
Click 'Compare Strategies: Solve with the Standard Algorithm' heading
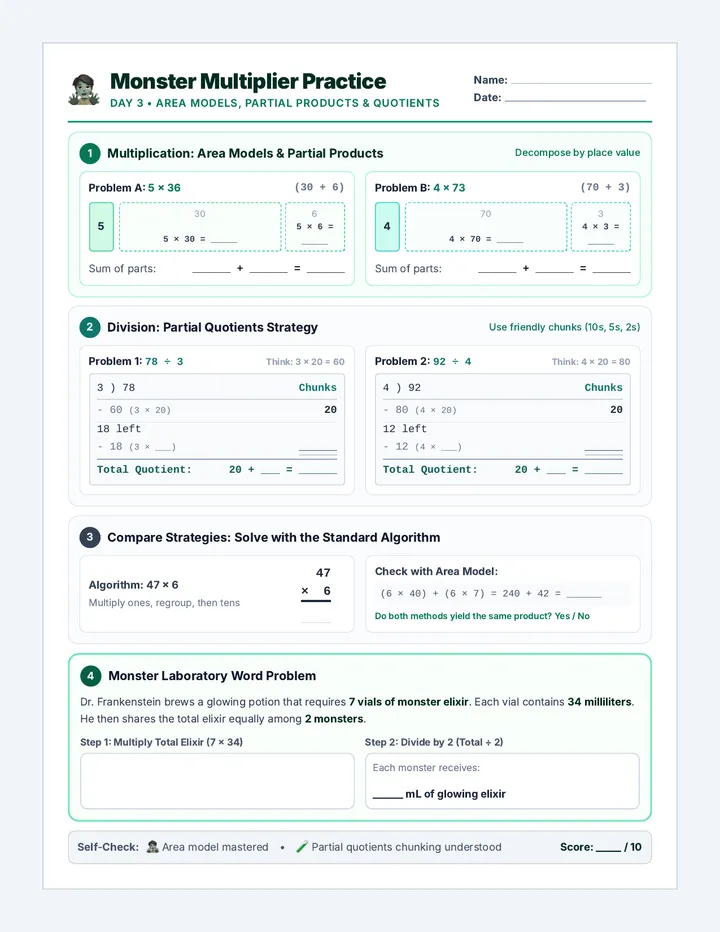pyautogui.click(x=273, y=537)
